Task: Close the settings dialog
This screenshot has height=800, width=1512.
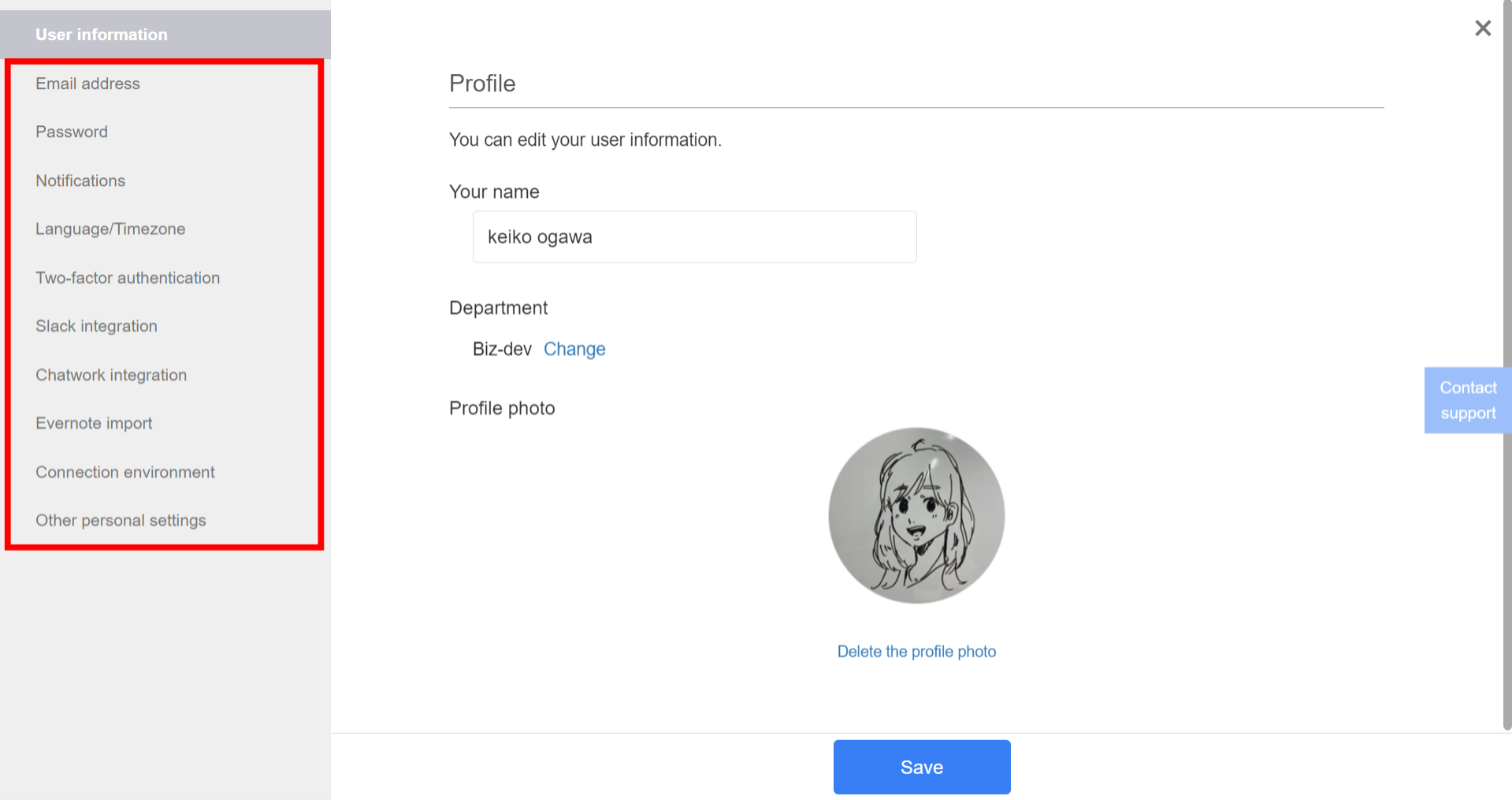Action: coord(1483,28)
